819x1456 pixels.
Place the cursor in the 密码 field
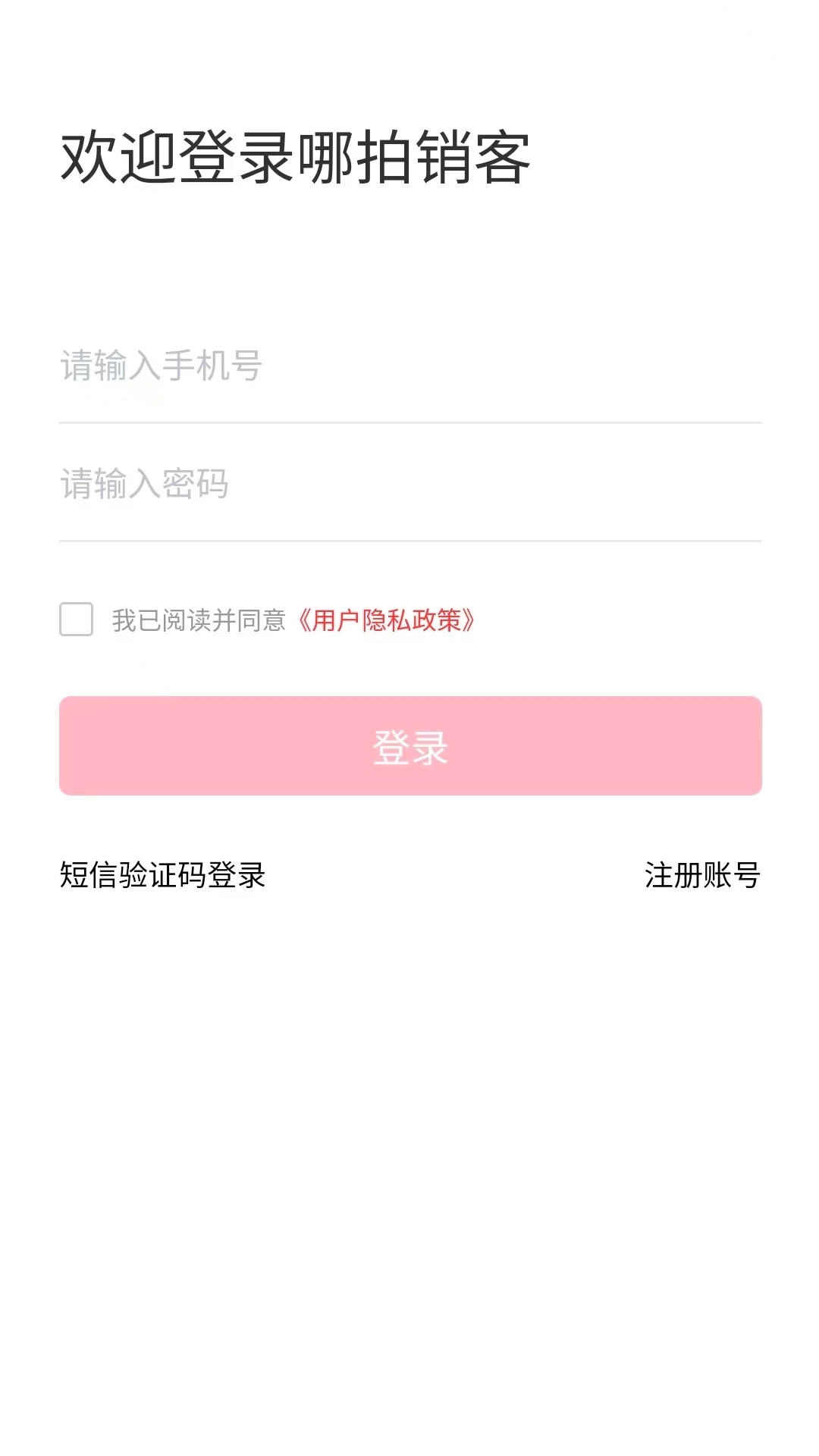[x=409, y=484]
